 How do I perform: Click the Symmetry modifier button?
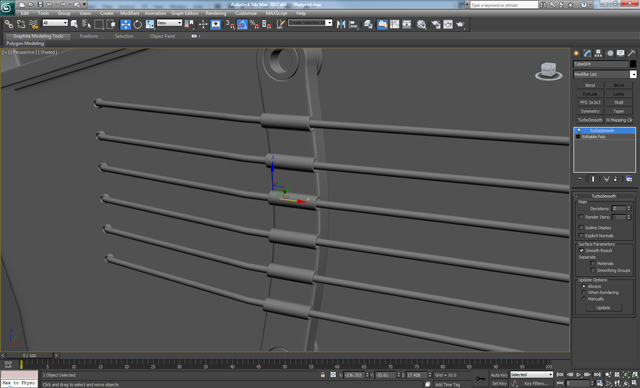coord(590,111)
